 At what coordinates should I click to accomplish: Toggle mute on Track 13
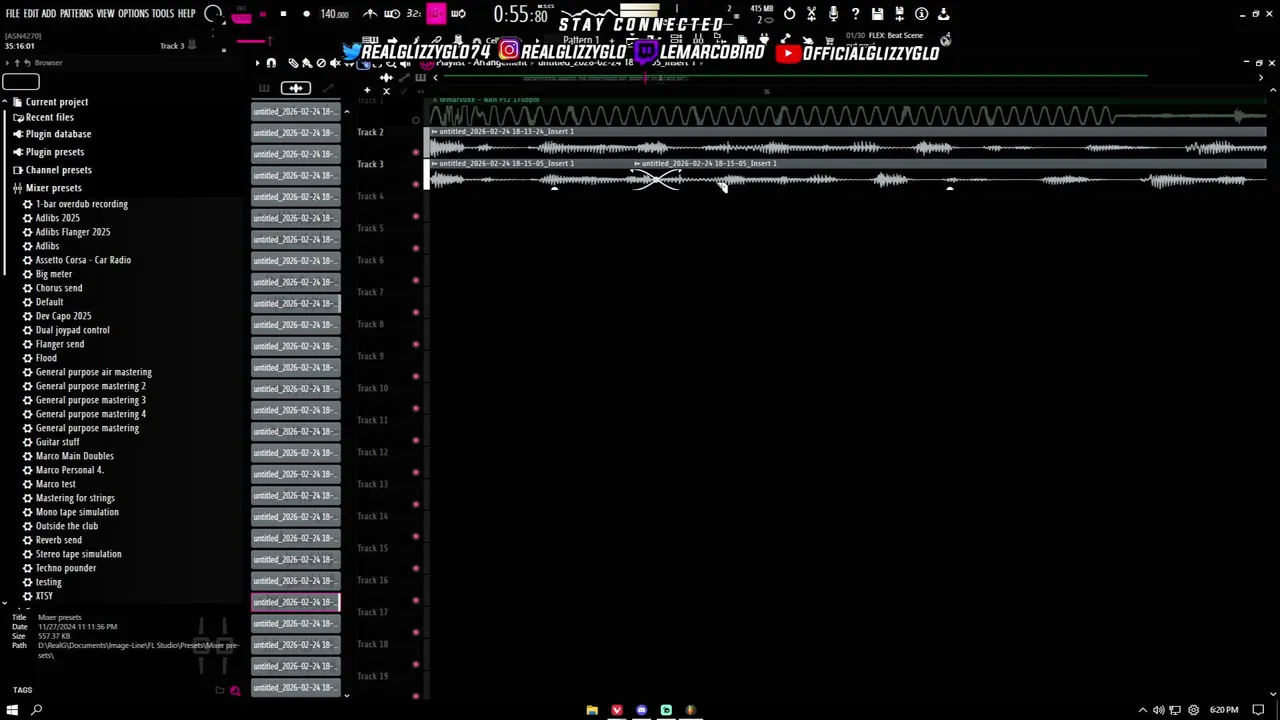point(416,504)
